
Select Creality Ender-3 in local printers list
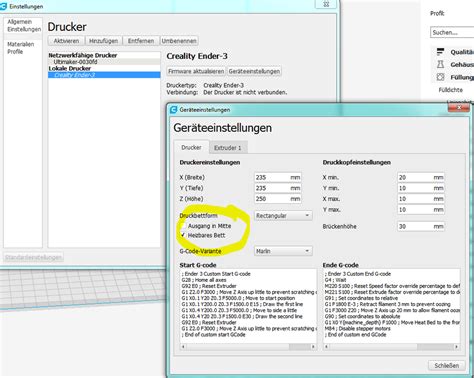(x=104, y=75)
